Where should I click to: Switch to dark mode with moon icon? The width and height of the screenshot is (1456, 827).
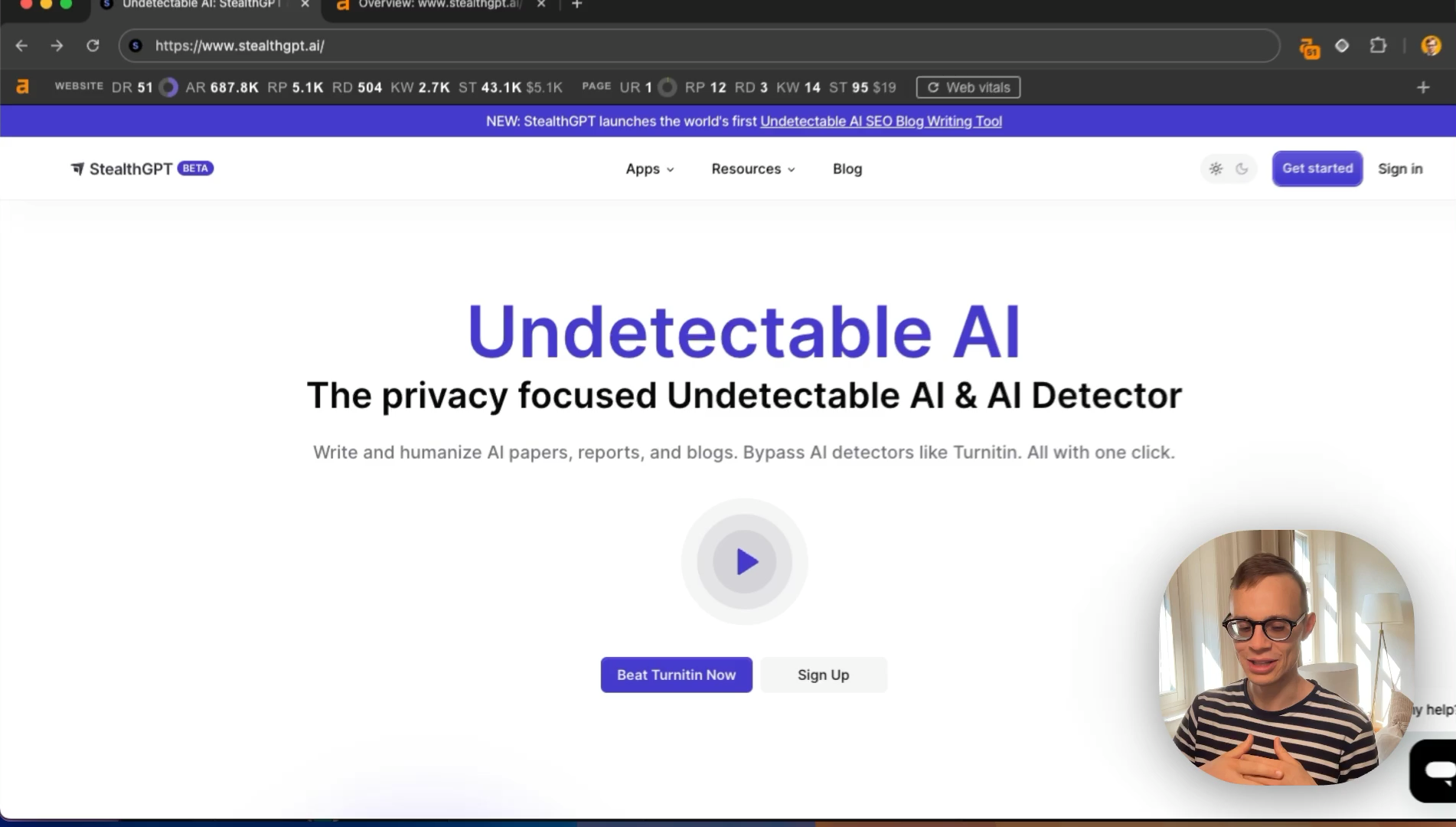pyautogui.click(x=1242, y=168)
